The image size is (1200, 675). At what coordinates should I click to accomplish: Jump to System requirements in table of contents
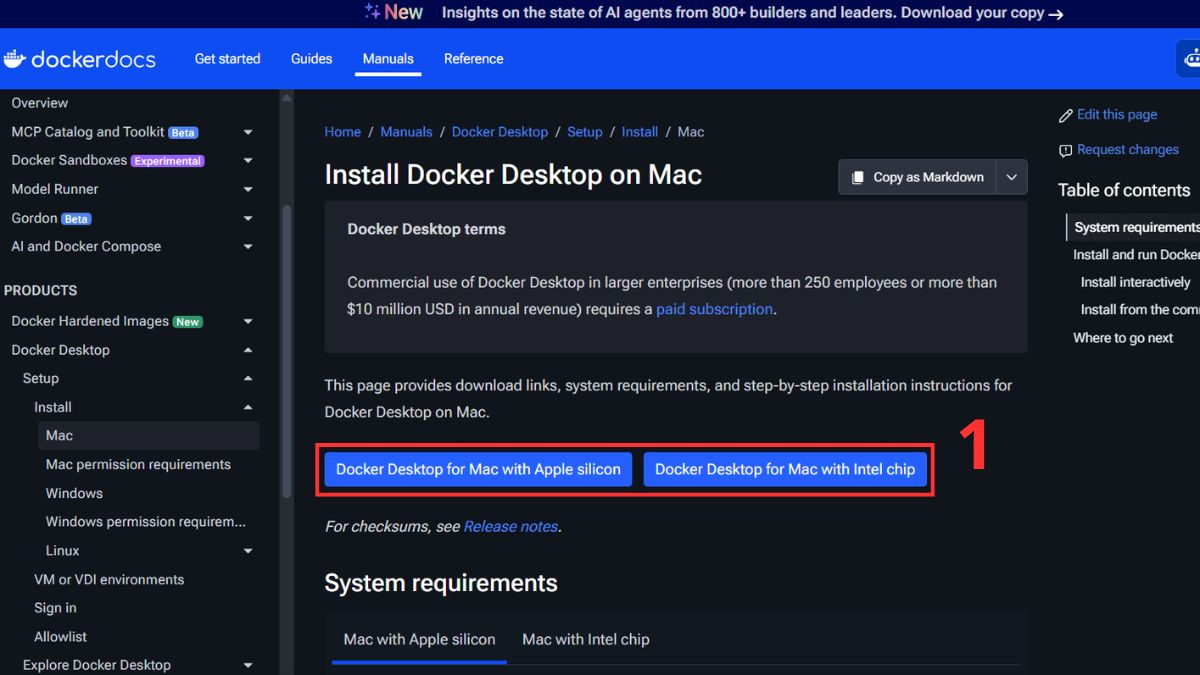point(1137,227)
